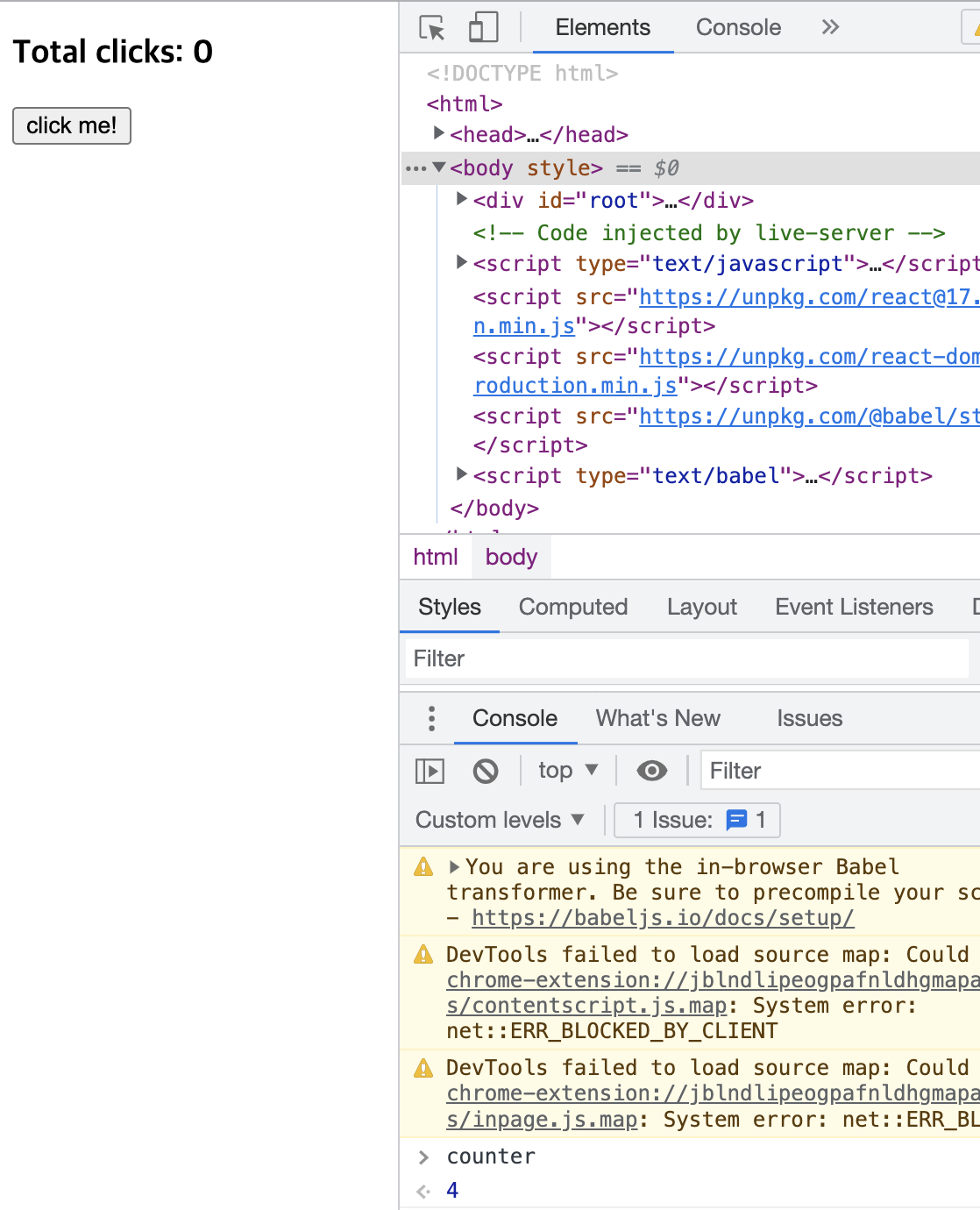Open the unpkg react@17 script link
The height and width of the screenshot is (1210, 980).
tap(809, 297)
